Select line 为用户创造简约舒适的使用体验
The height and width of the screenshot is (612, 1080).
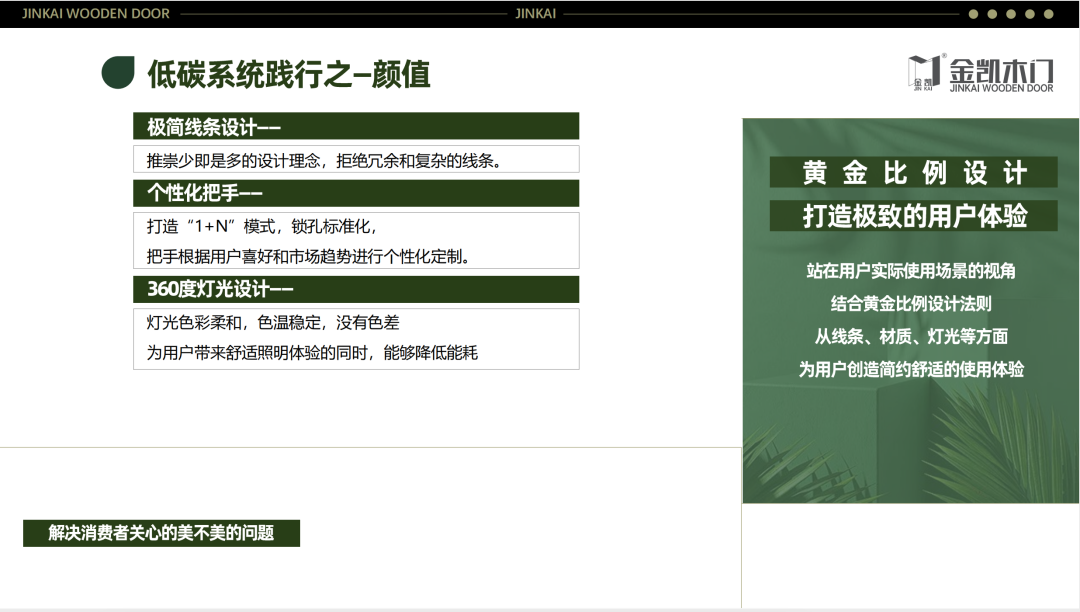point(911,370)
